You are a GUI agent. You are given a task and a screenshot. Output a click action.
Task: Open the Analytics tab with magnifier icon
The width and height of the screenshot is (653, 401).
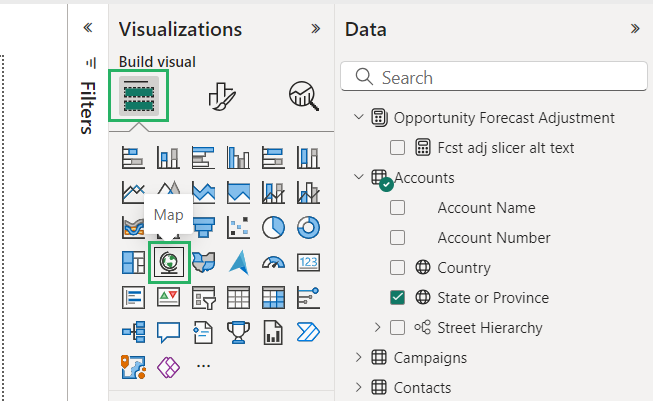coord(303,95)
